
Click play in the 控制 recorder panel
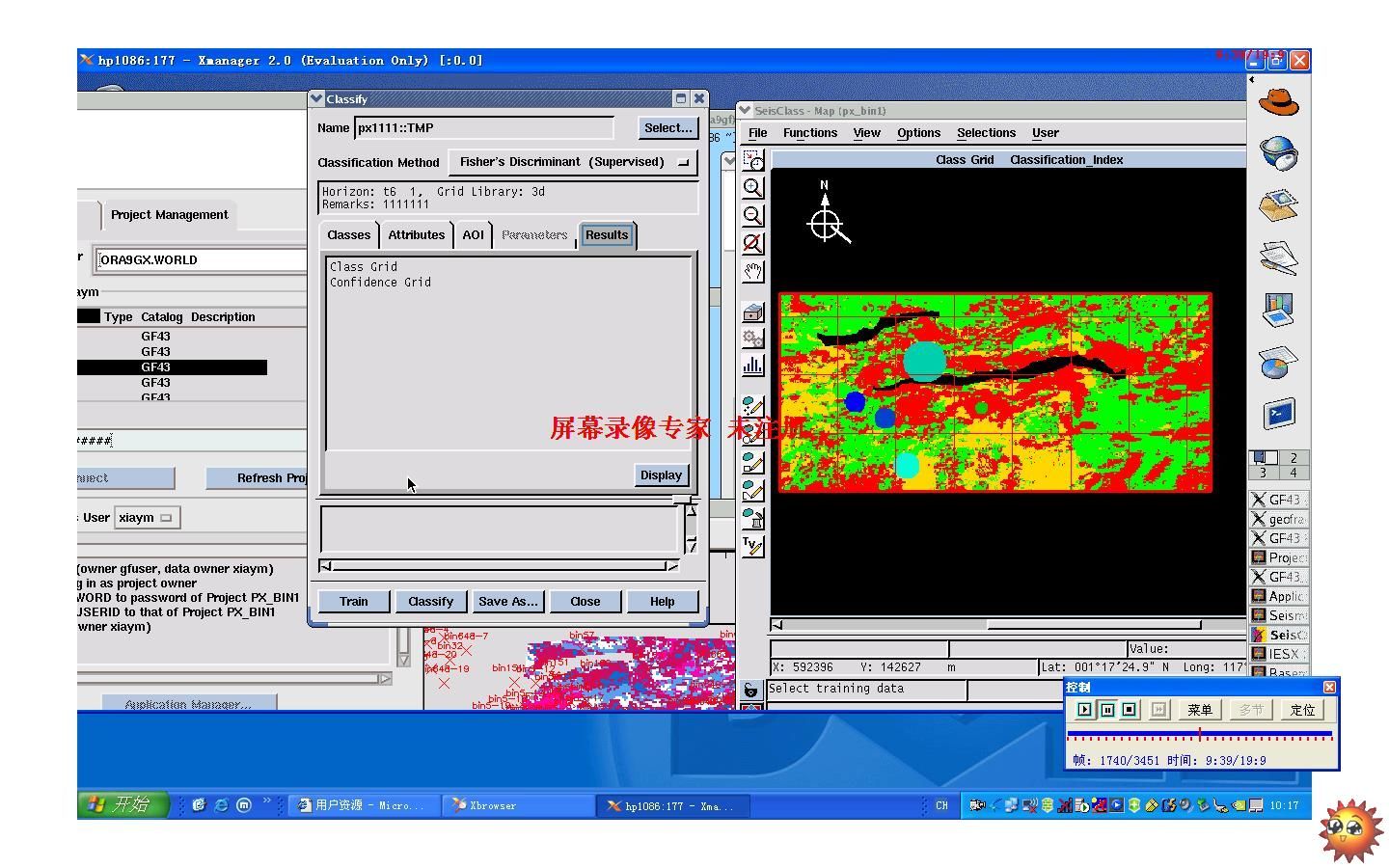[x=1085, y=710]
